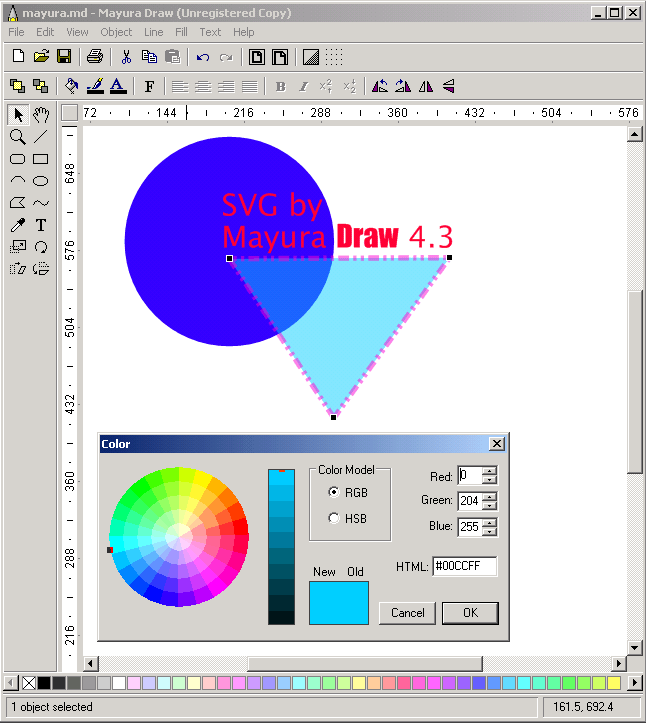This screenshot has width=646, height=723.
Task: Cancel the Color dialog
Action: [407, 613]
